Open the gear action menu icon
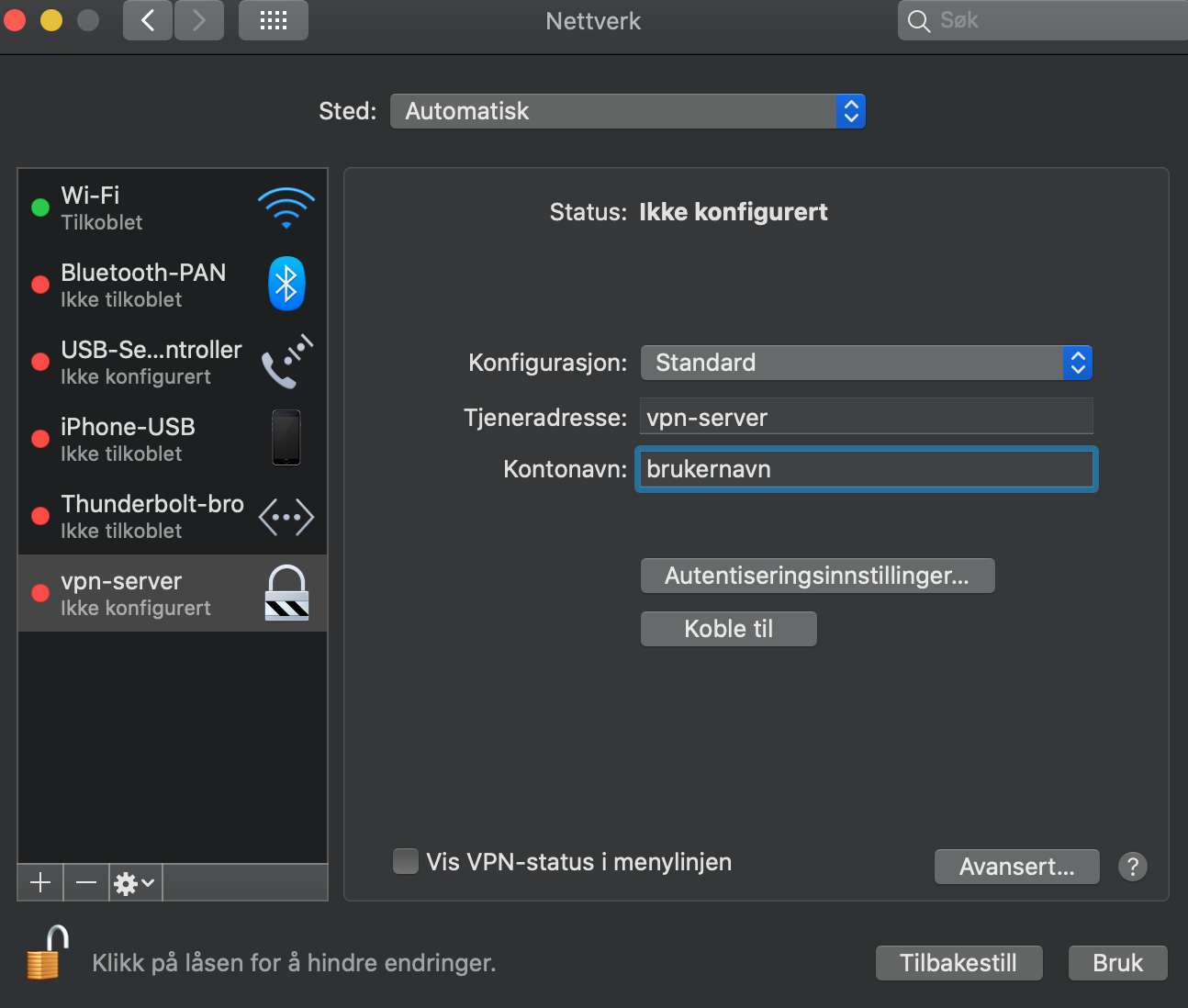This screenshot has width=1188, height=1008. point(126,882)
